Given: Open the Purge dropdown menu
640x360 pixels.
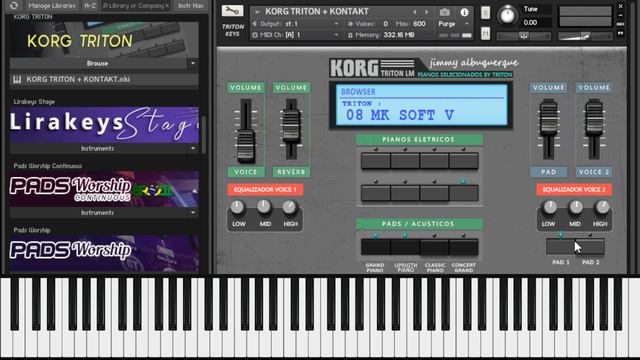Looking at the screenshot, I should 453,24.
